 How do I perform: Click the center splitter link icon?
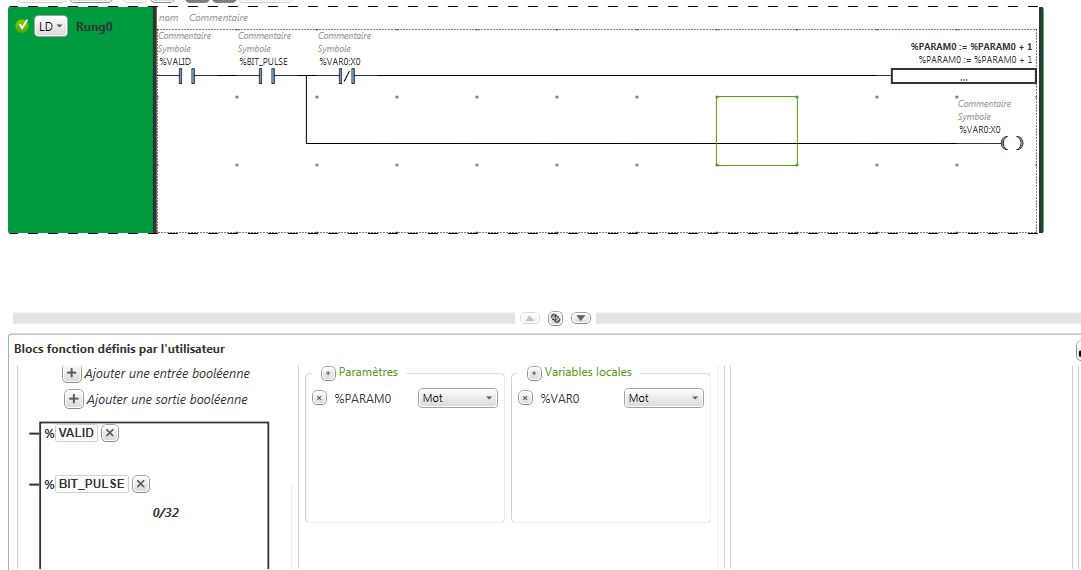click(556, 318)
